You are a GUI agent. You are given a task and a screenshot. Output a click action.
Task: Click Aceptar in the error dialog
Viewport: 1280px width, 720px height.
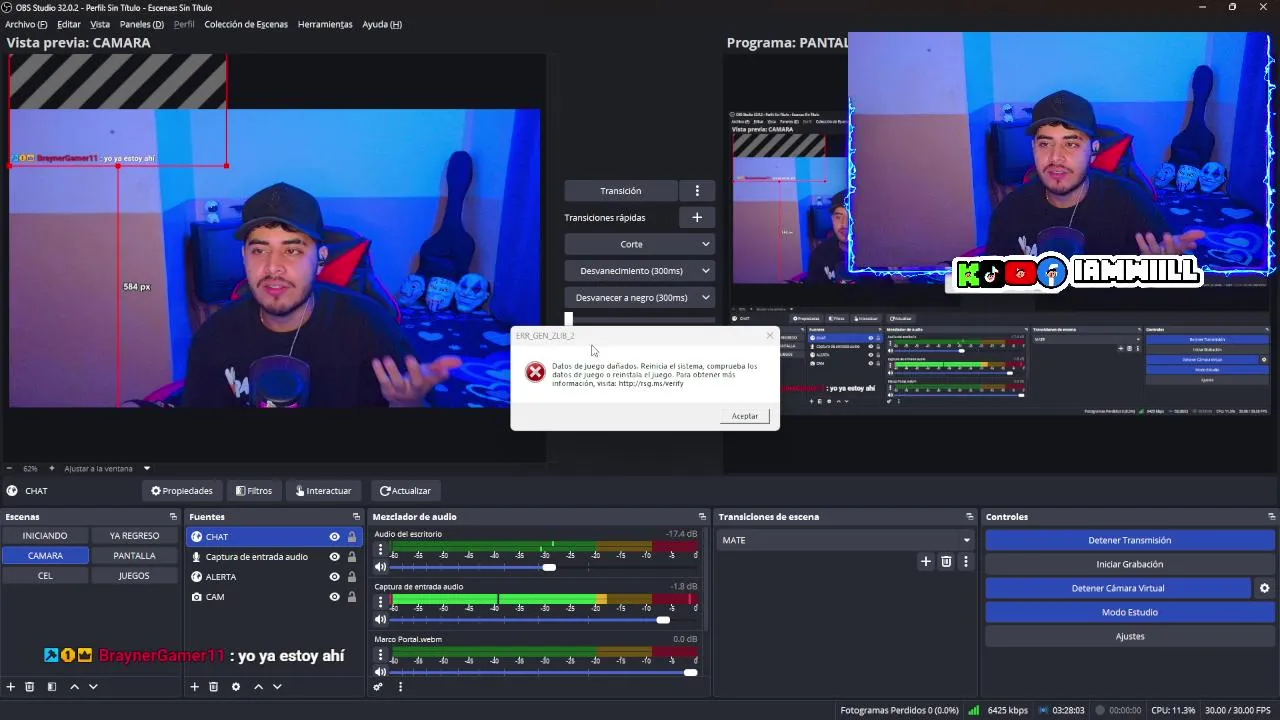(x=745, y=416)
